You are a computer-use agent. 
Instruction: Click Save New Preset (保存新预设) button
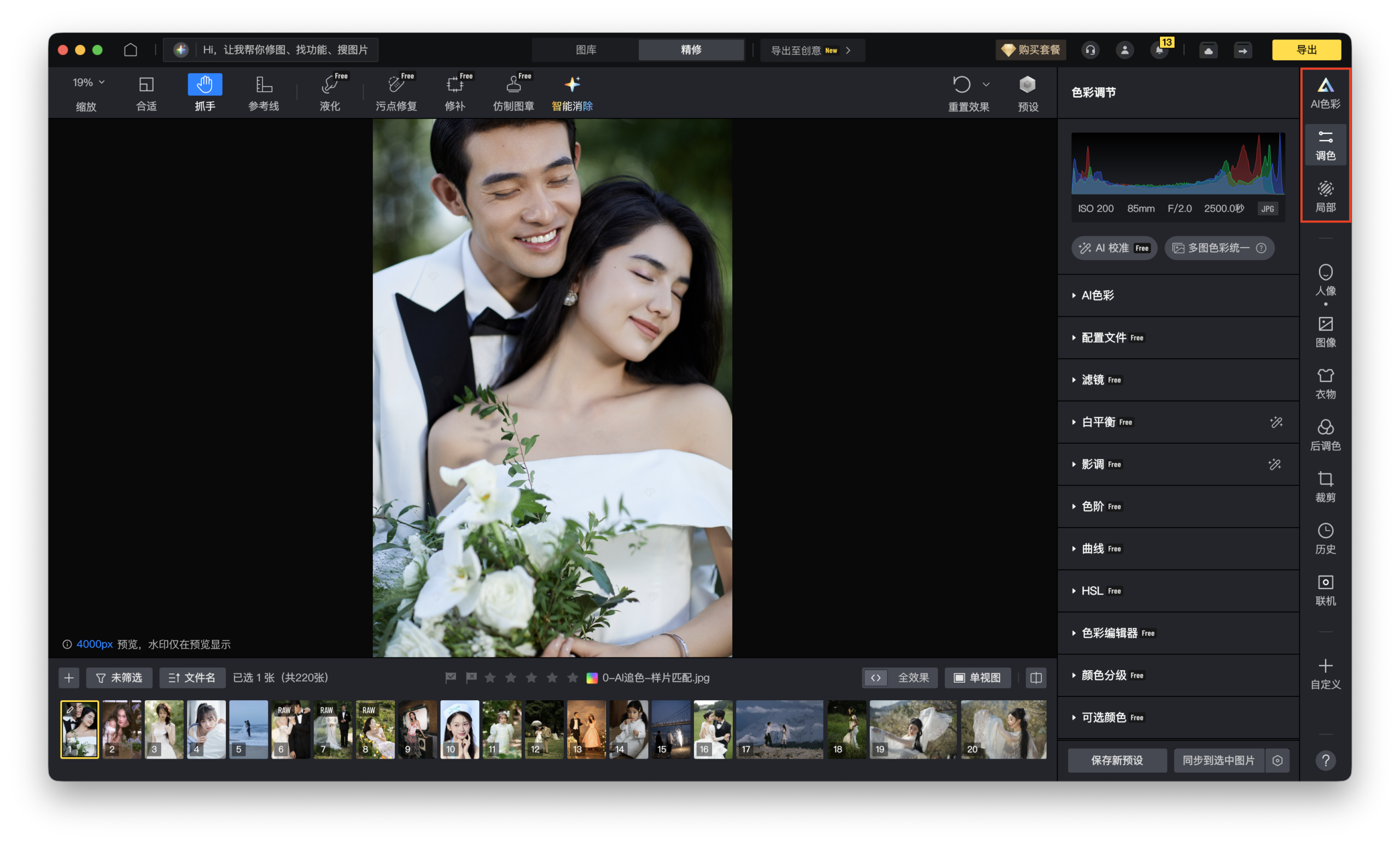coord(1117,760)
